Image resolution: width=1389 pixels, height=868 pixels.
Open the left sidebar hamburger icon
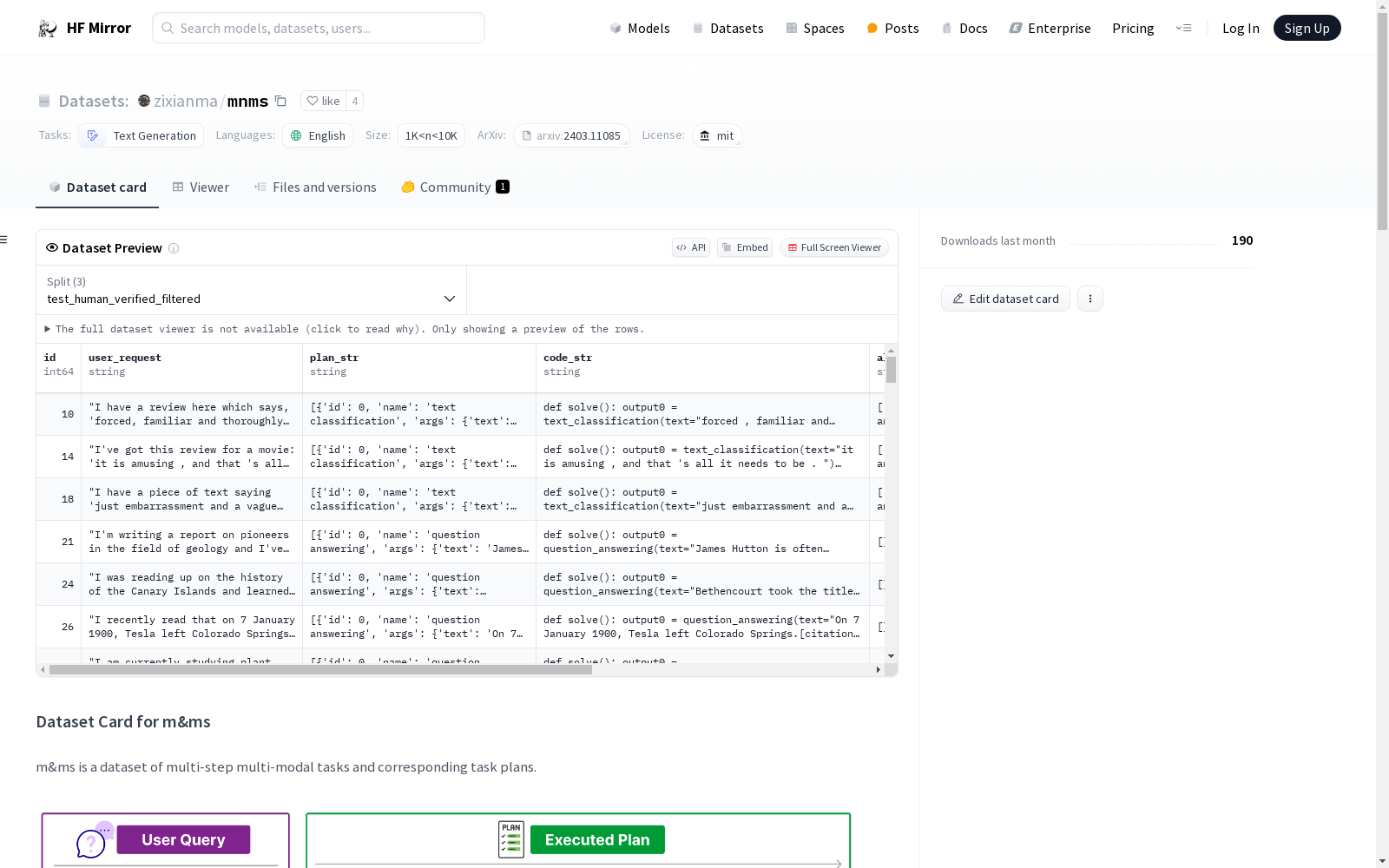coord(3,240)
